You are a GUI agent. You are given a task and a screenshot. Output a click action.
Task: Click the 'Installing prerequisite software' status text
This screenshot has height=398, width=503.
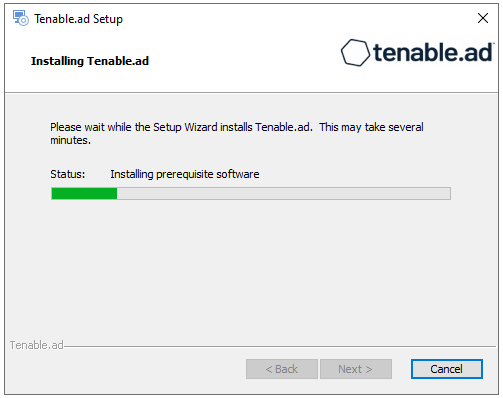pos(185,174)
